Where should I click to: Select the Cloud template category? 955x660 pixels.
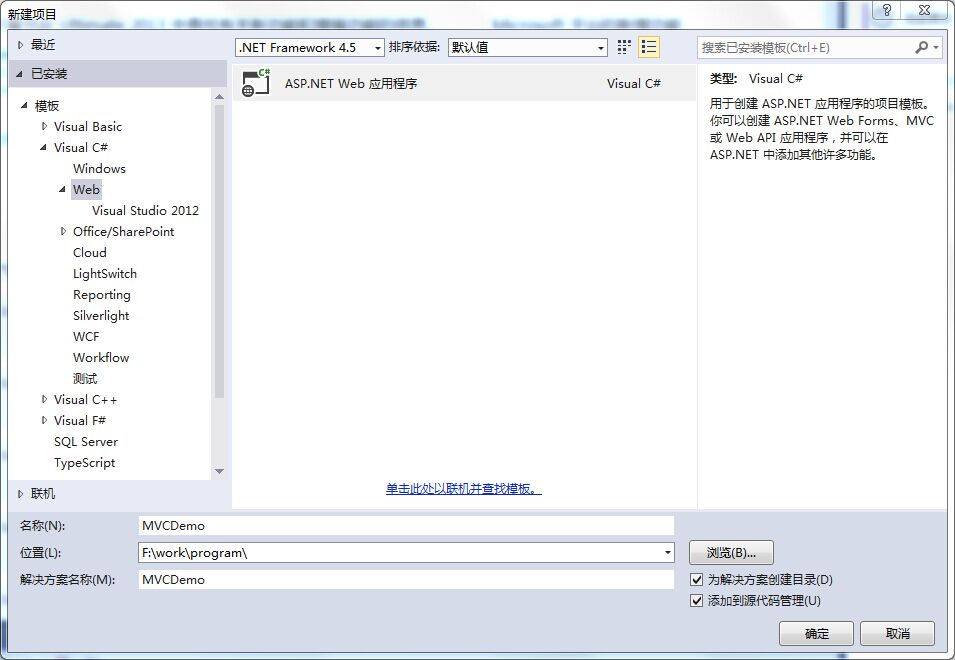coord(90,253)
